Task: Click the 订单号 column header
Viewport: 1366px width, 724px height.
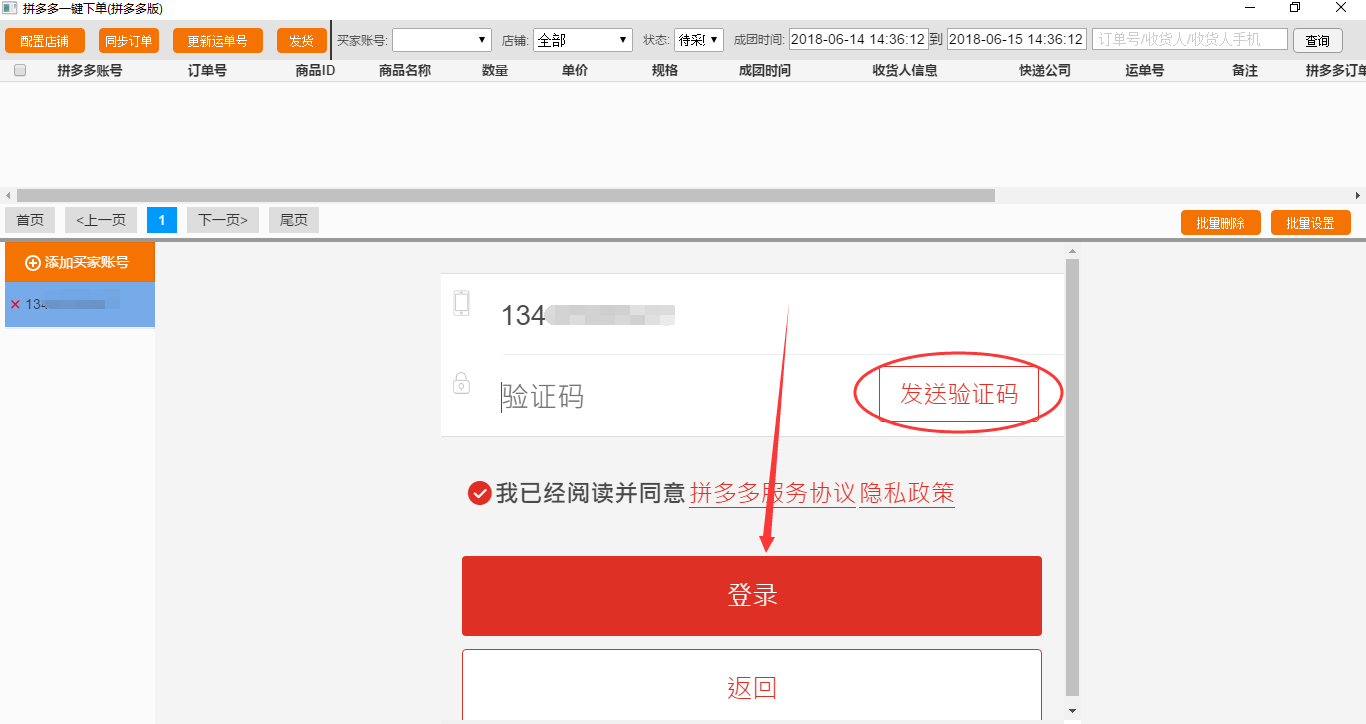Action: coord(207,71)
